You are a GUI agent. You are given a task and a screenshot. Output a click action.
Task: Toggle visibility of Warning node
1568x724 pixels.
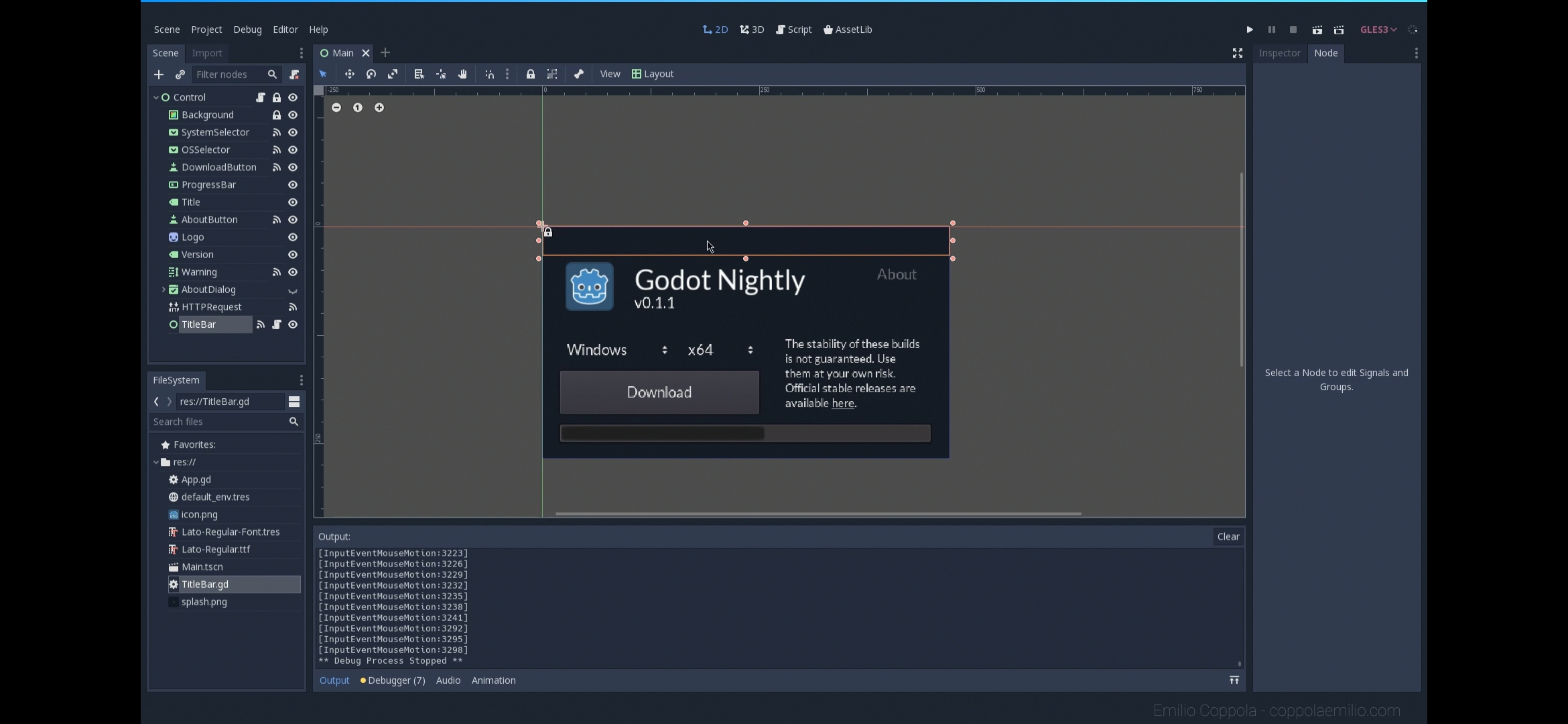coord(292,271)
